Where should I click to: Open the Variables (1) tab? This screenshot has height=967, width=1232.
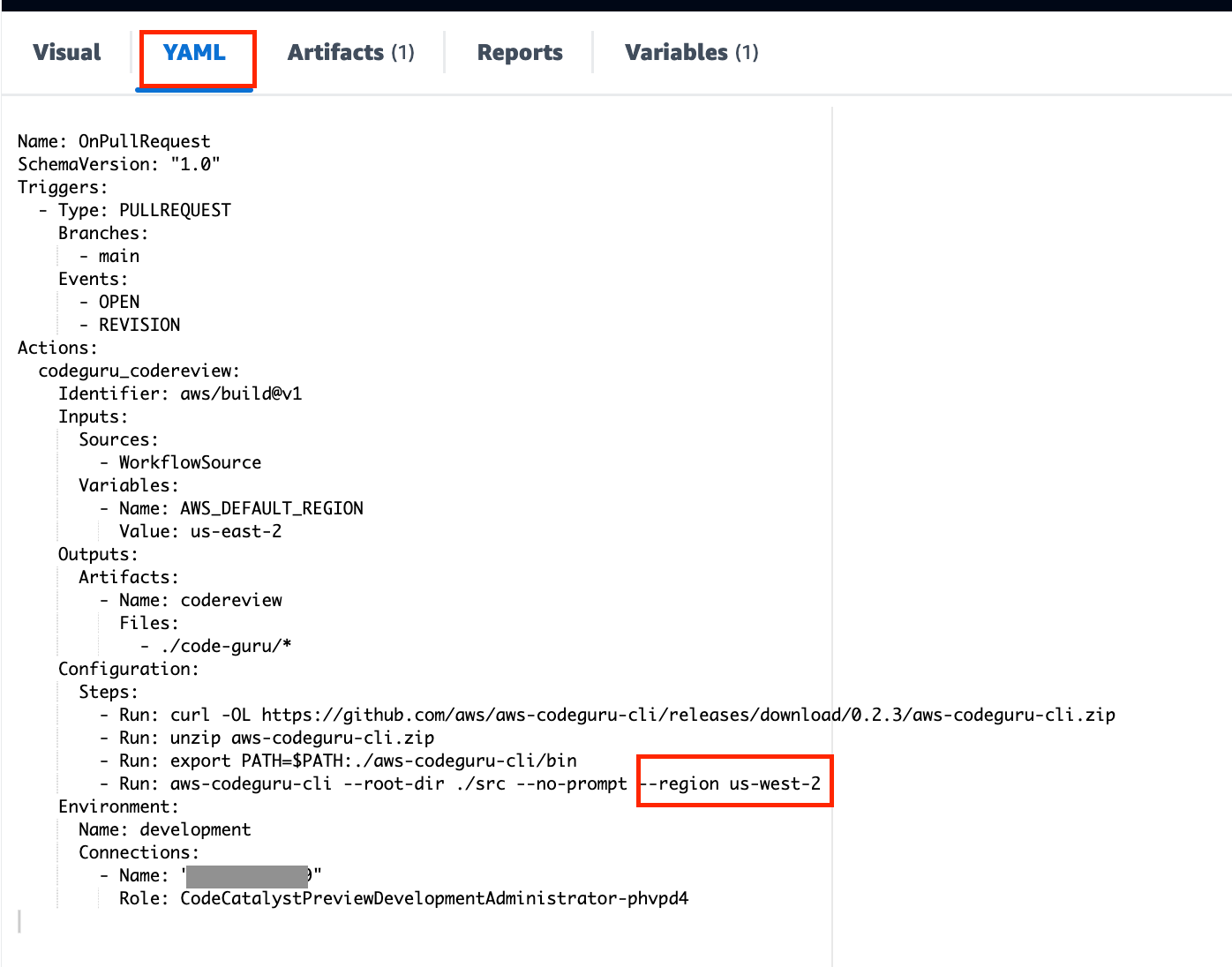point(692,53)
